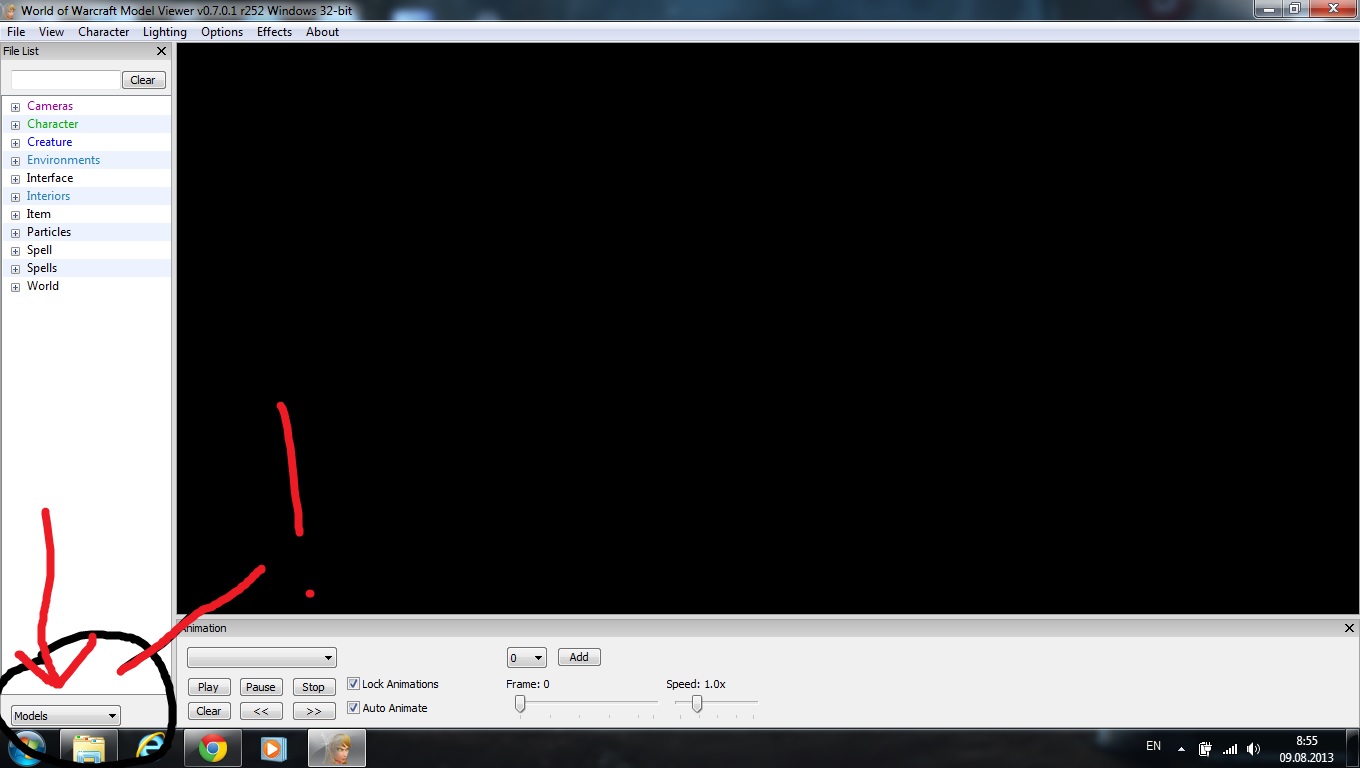Screen dimensions: 1360x768
Task: Open the Effects menu
Action: [274, 32]
